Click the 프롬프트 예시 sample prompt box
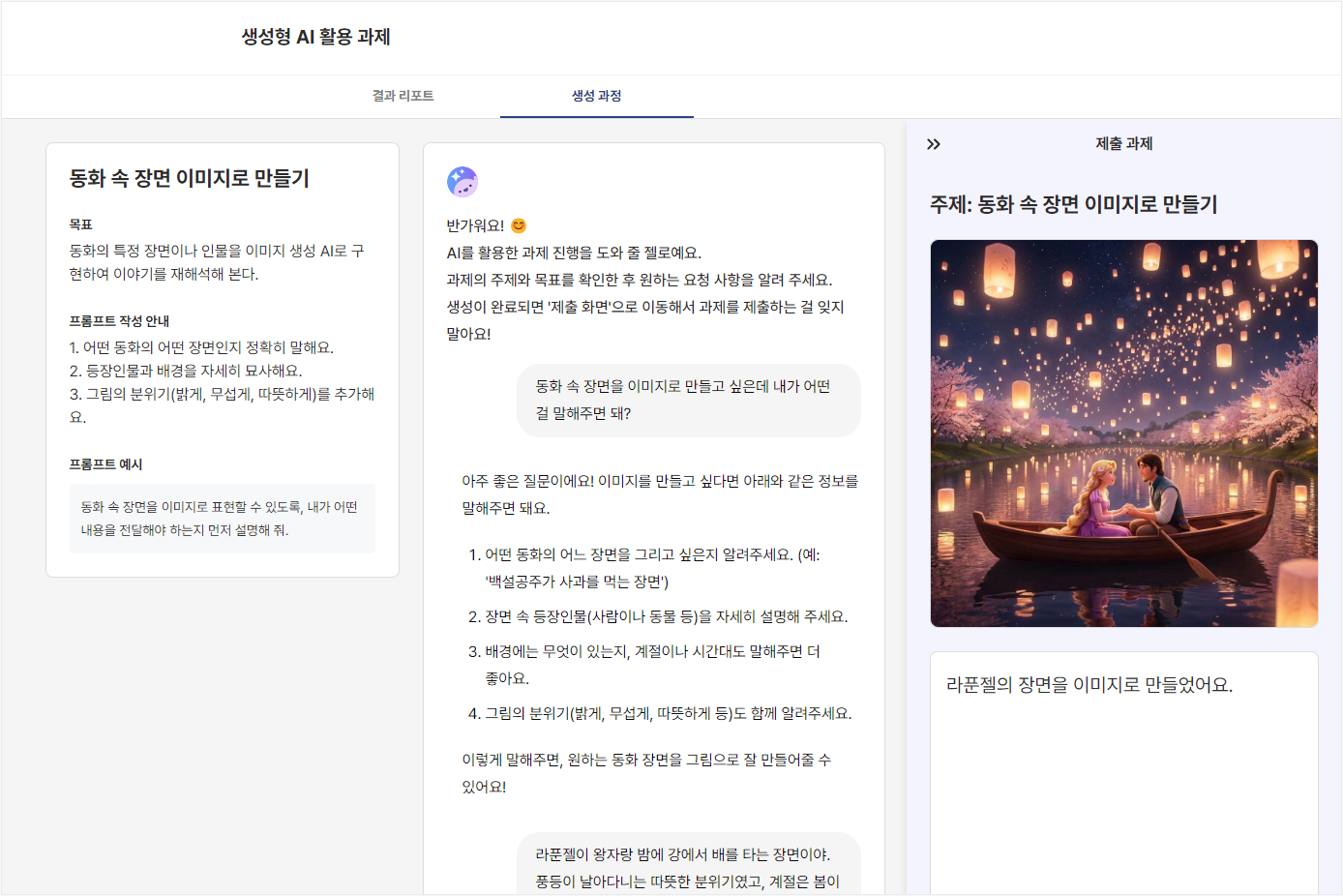 pyautogui.click(x=223, y=519)
